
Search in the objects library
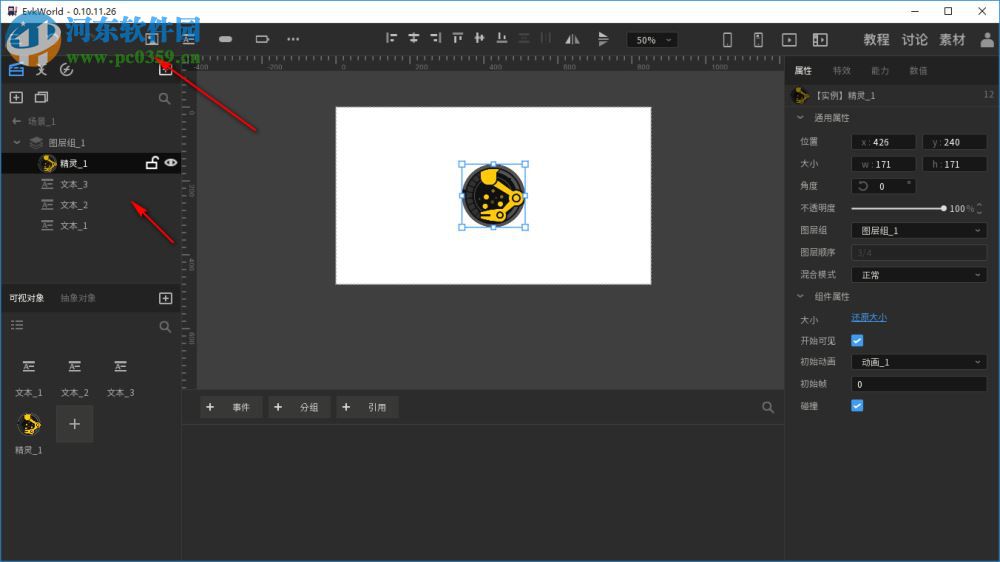(x=165, y=327)
